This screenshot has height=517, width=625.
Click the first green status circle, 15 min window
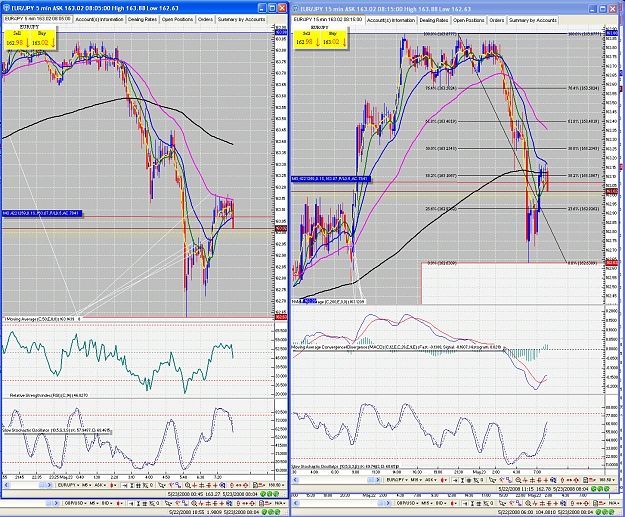[x=593, y=489]
